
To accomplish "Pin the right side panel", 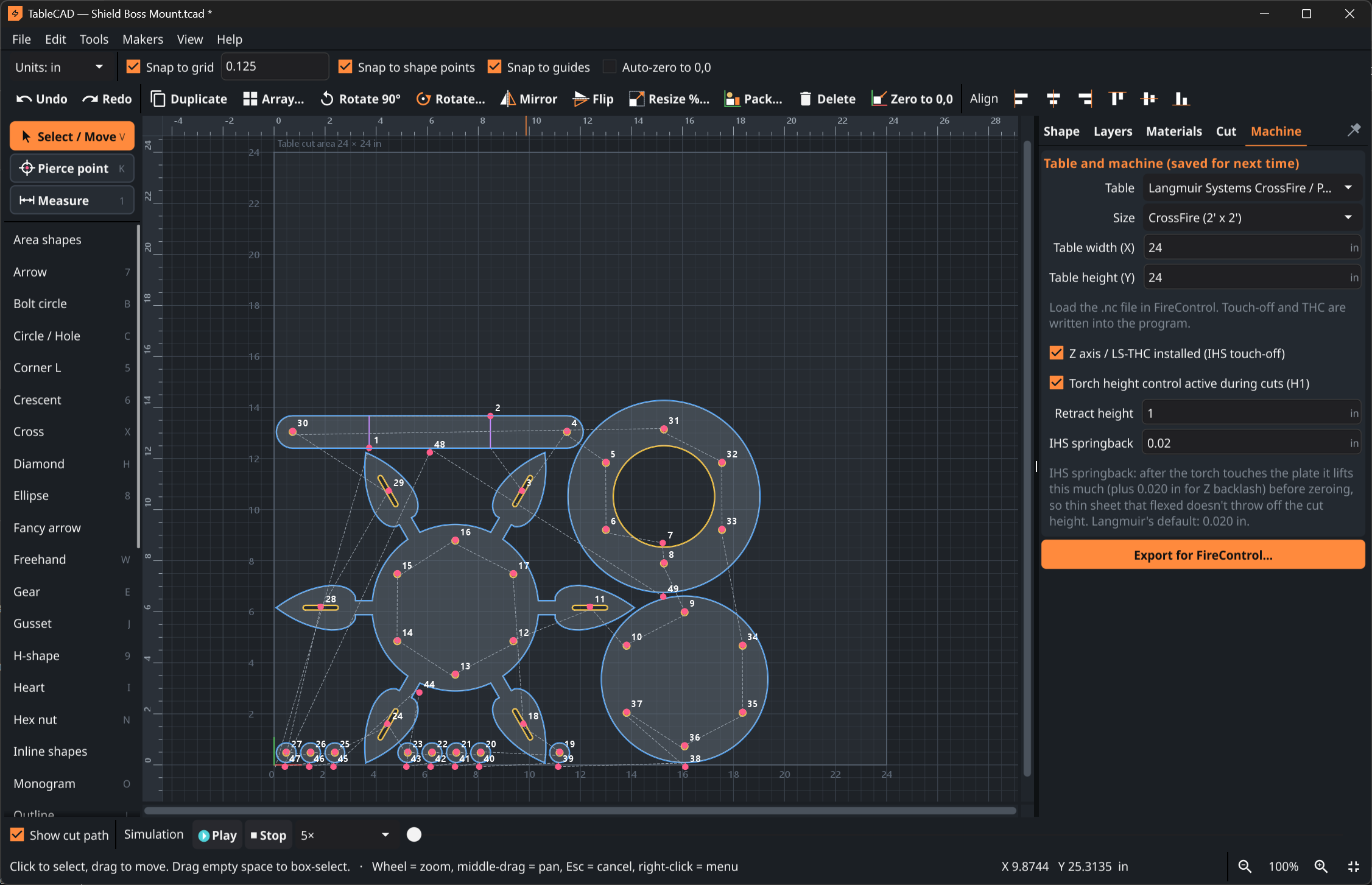I will (1354, 130).
